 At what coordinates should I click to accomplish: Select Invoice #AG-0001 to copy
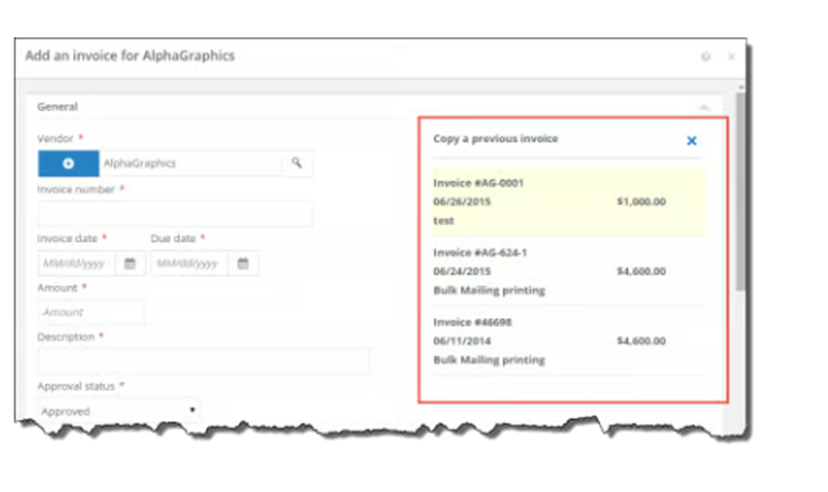point(569,202)
